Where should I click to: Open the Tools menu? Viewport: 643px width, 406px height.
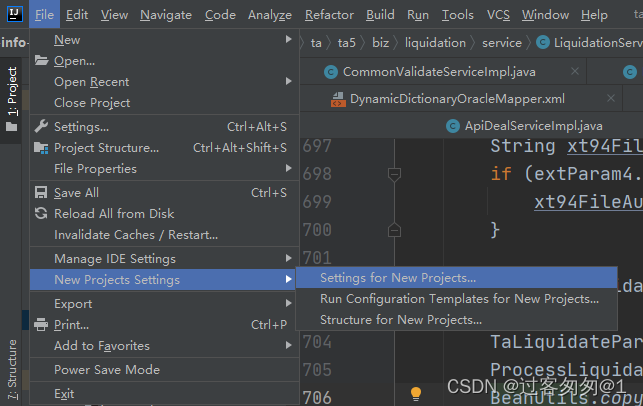(x=458, y=15)
